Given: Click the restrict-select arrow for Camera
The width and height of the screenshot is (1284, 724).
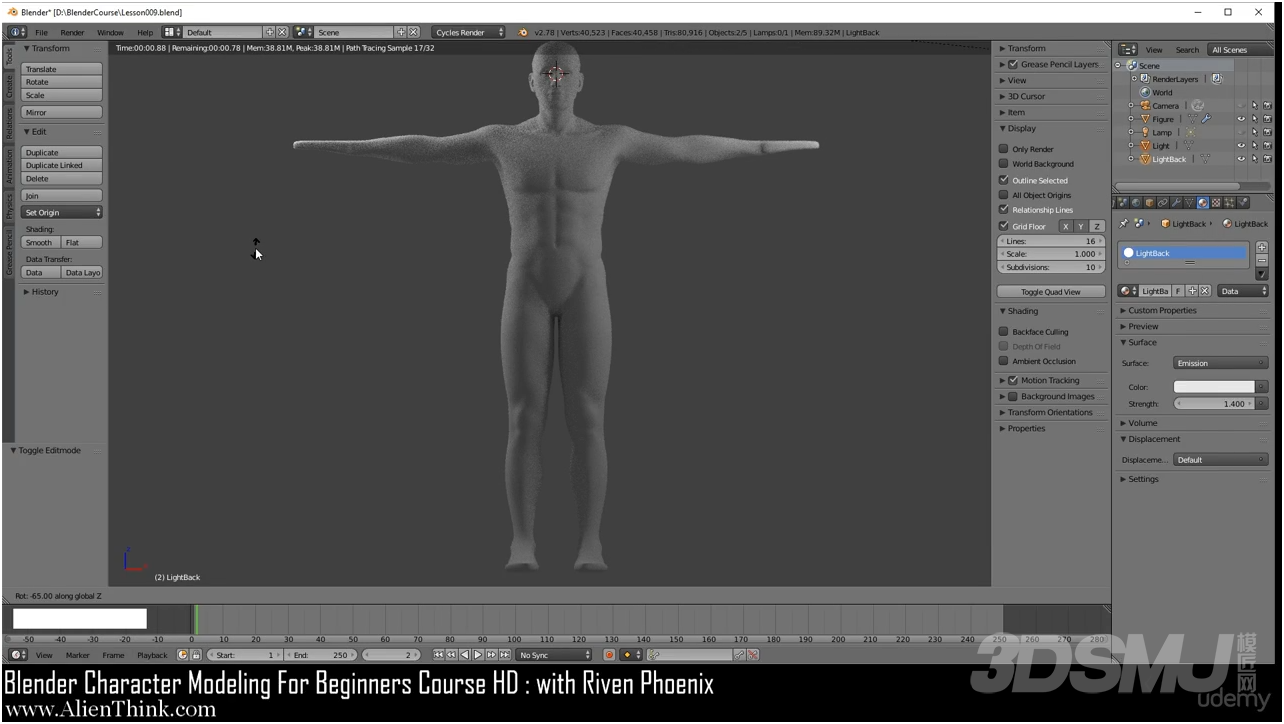Looking at the screenshot, I should [1254, 106].
